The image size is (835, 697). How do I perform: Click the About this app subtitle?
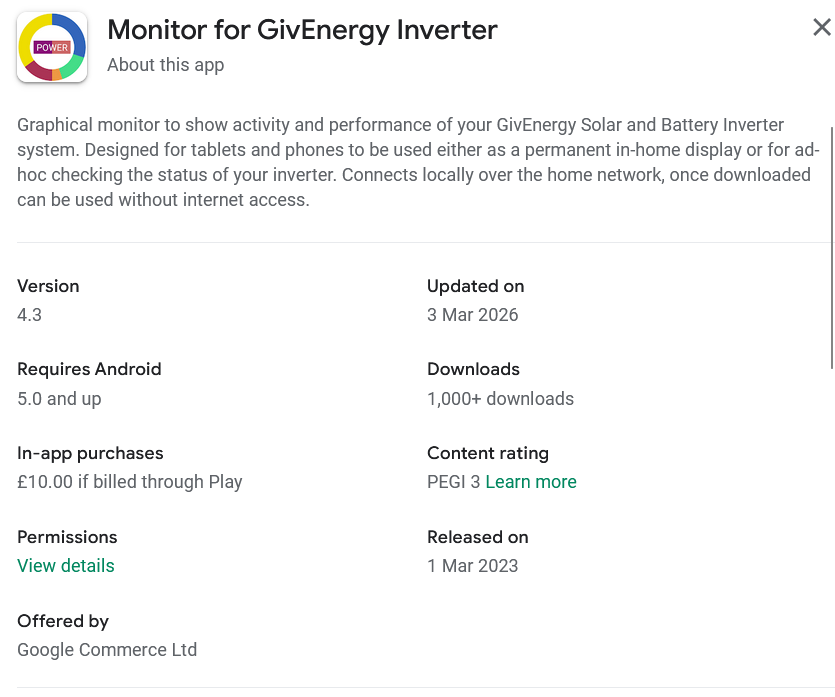[x=166, y=65]
